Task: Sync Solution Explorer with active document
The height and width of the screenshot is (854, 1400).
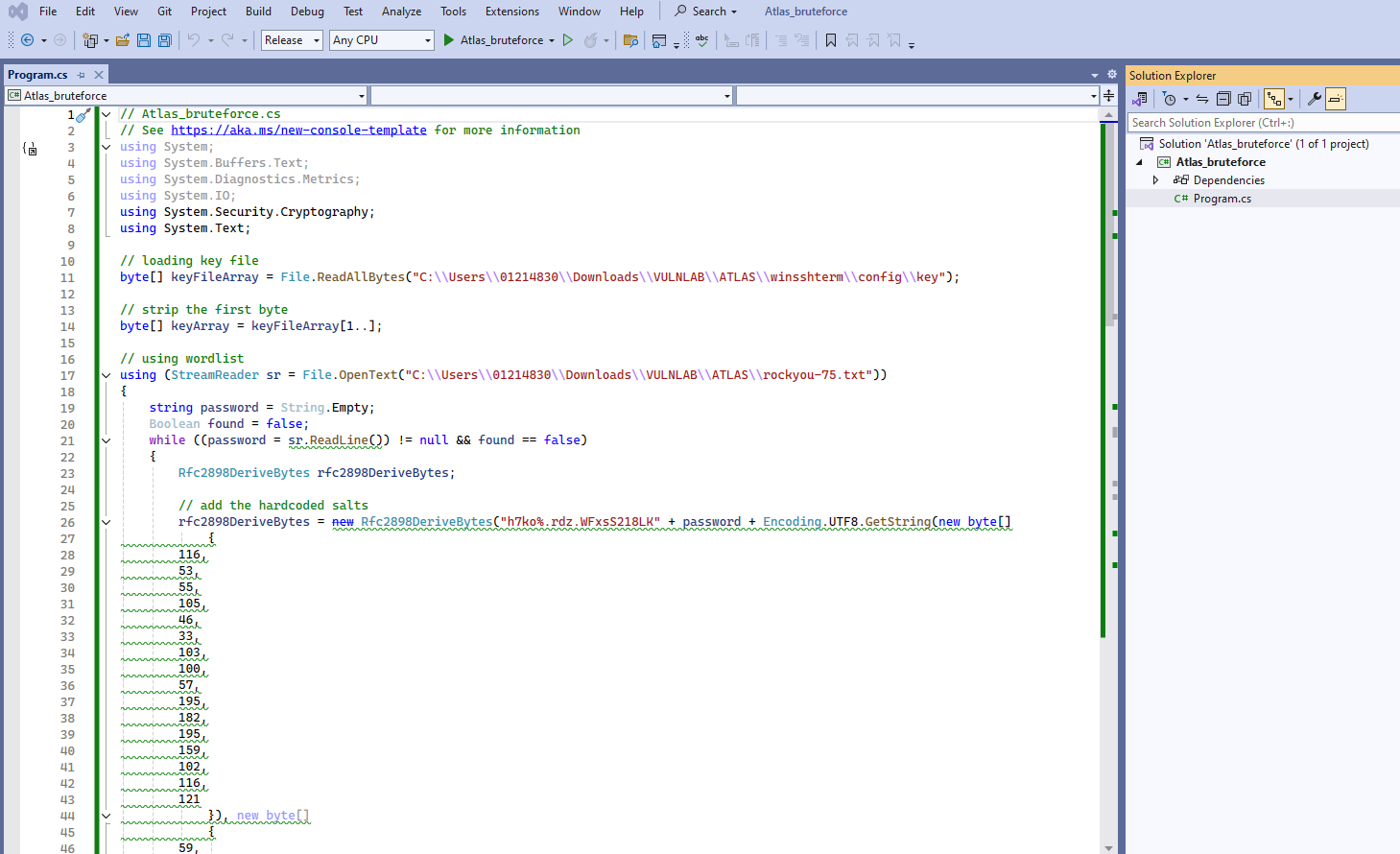Action: coord(1202,99)
